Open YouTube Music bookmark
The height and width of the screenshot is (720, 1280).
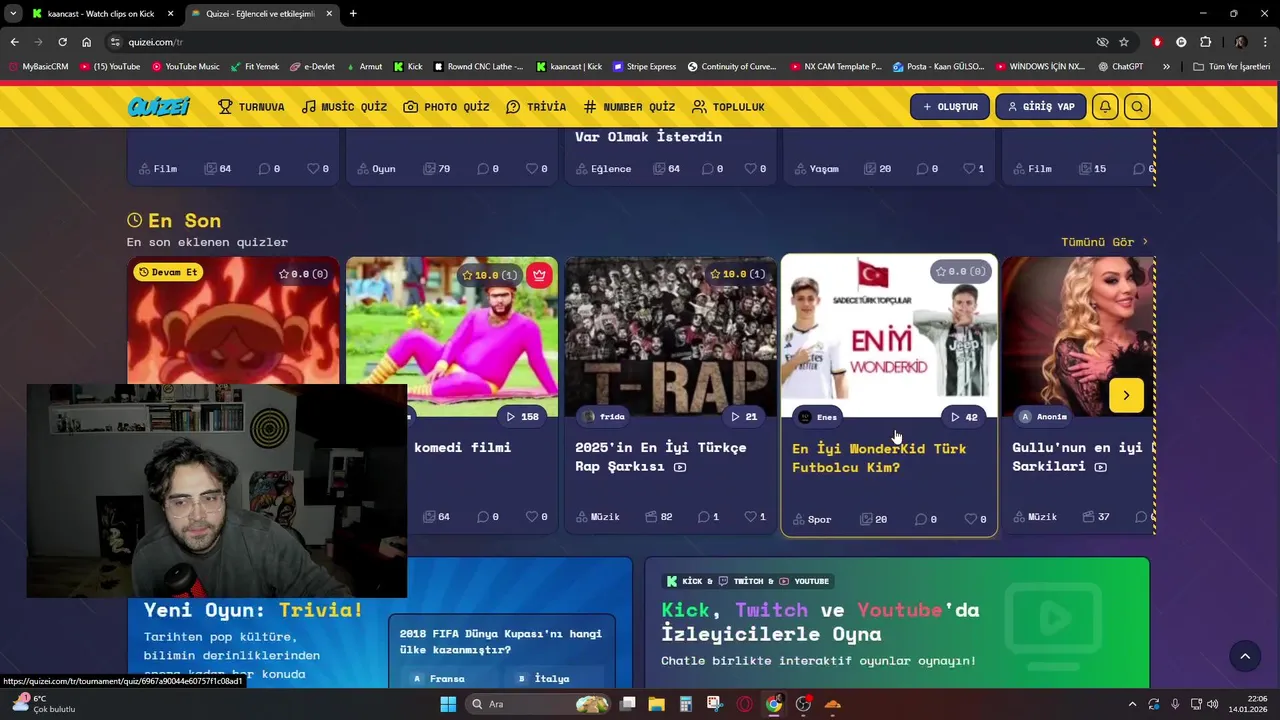coord(185,67)
